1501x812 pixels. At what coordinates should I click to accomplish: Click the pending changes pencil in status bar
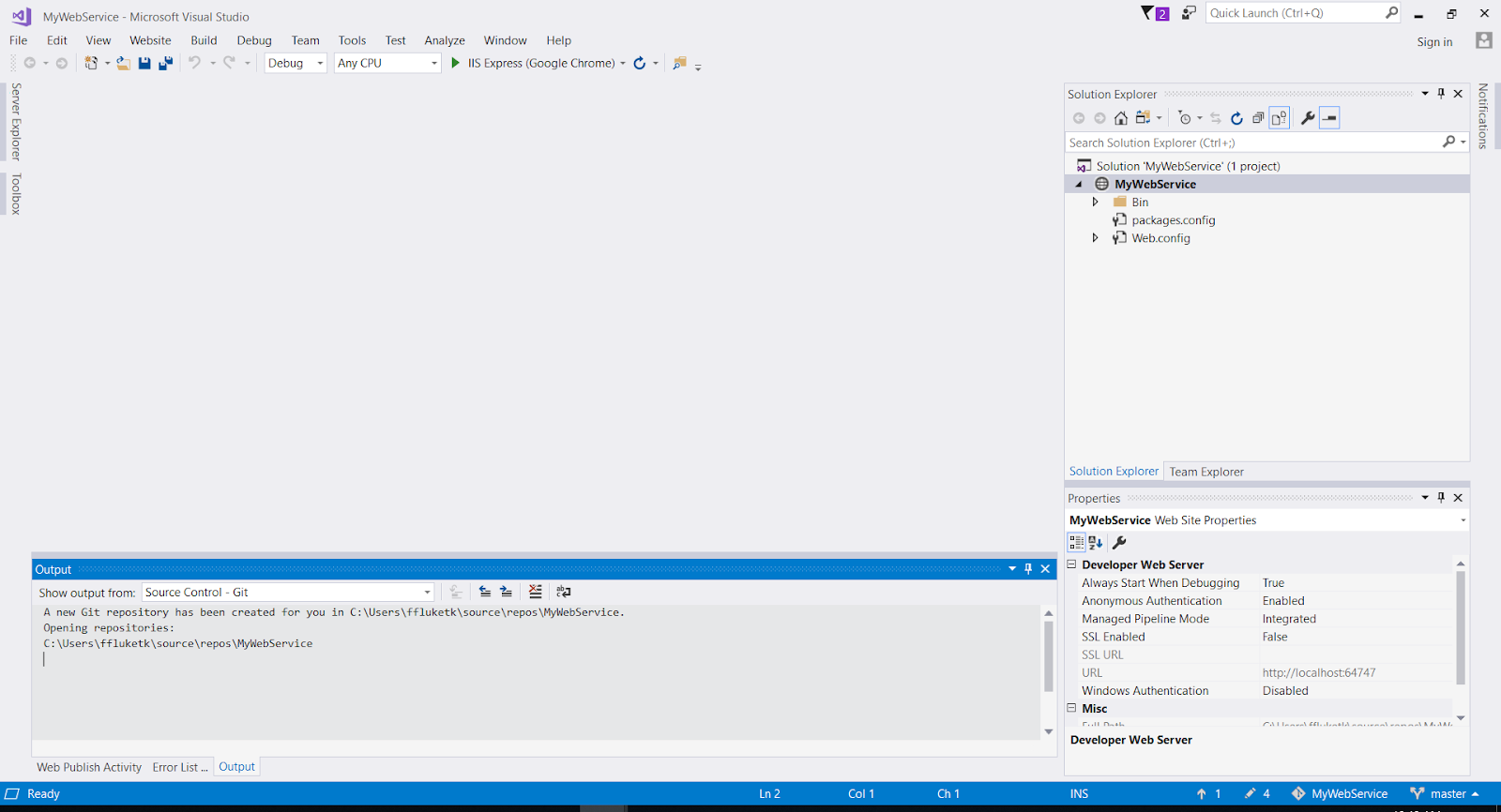coord(1250,794)
